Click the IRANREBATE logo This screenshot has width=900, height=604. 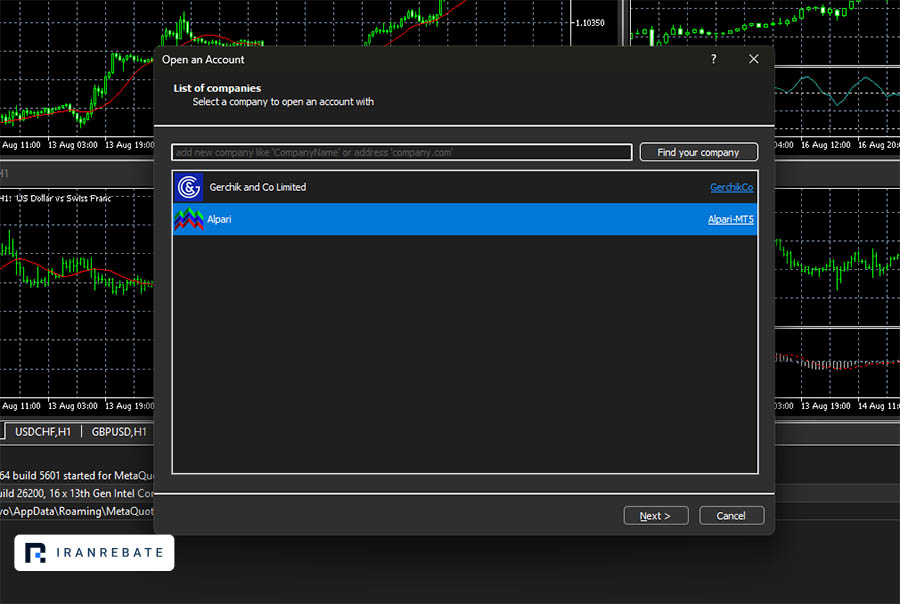point(94,553)
